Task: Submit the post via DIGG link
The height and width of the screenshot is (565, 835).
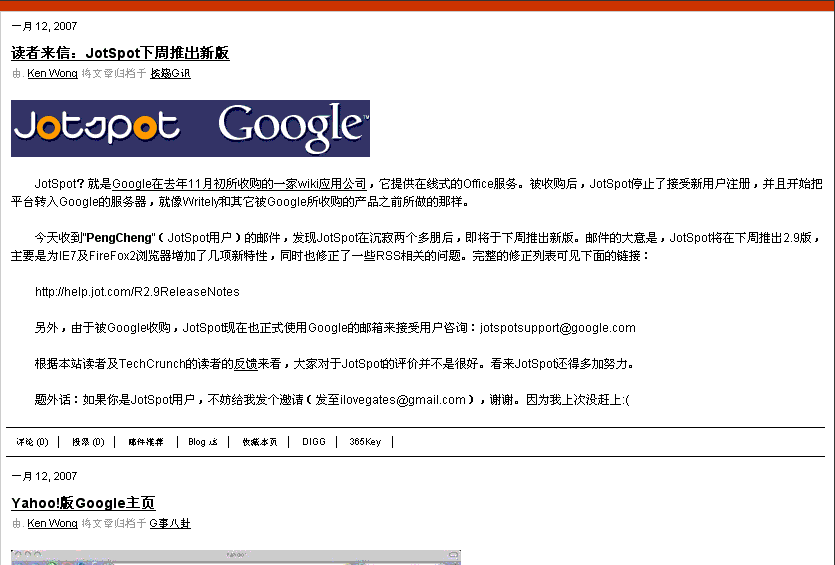Action: [314, 442]
